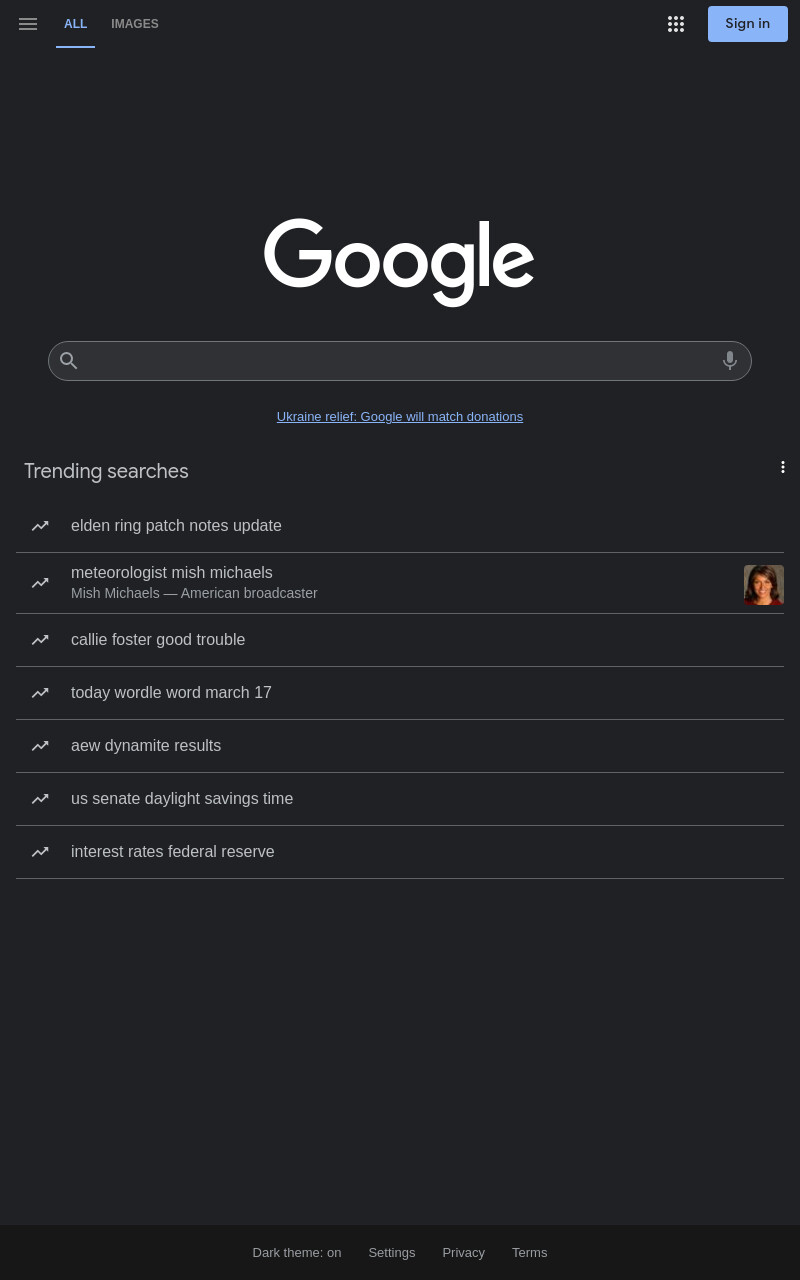Image resolution: width=800 pixels, height=1280 pixels.
Task: Click the voice search microphone
Action: pyautogui.click(x=730, y=360)
